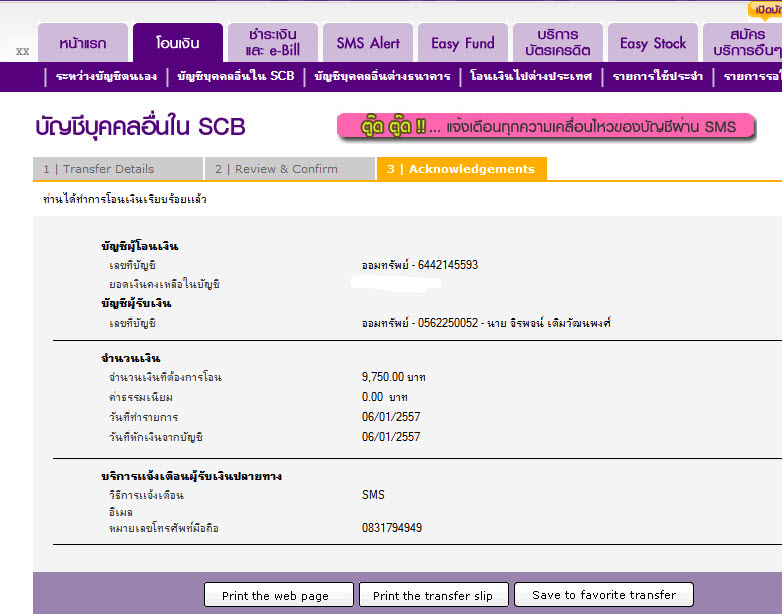Select step 1 Transfer Details
The height and width of the screenshot is (614, 782).
pyautogui.click(x=118, y=169)
